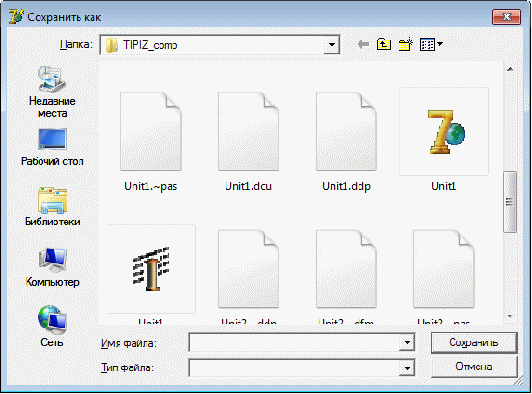
Task: Create a new folder
Action: point(405,44)
